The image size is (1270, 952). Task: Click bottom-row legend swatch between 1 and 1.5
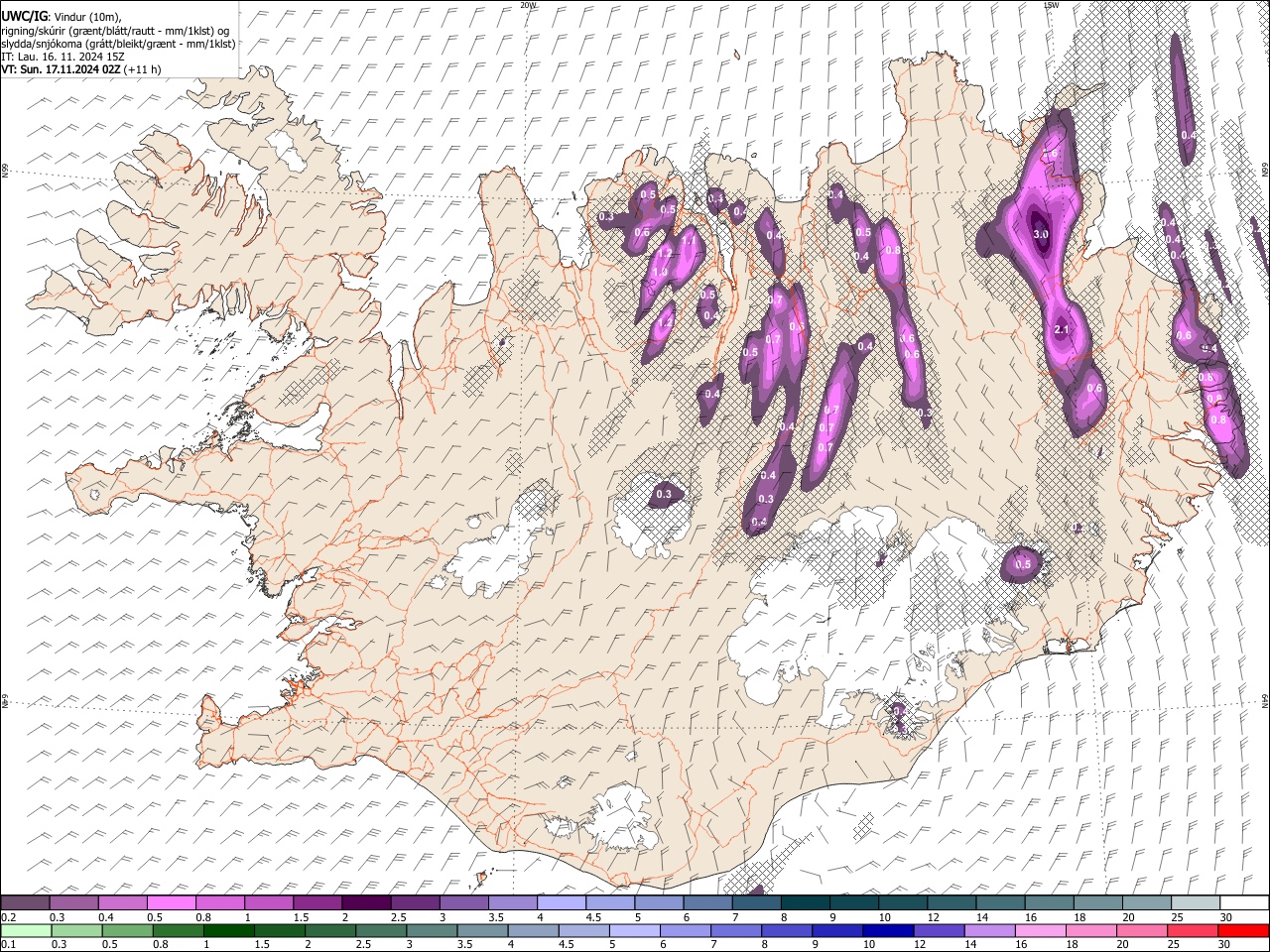point(229,930)
